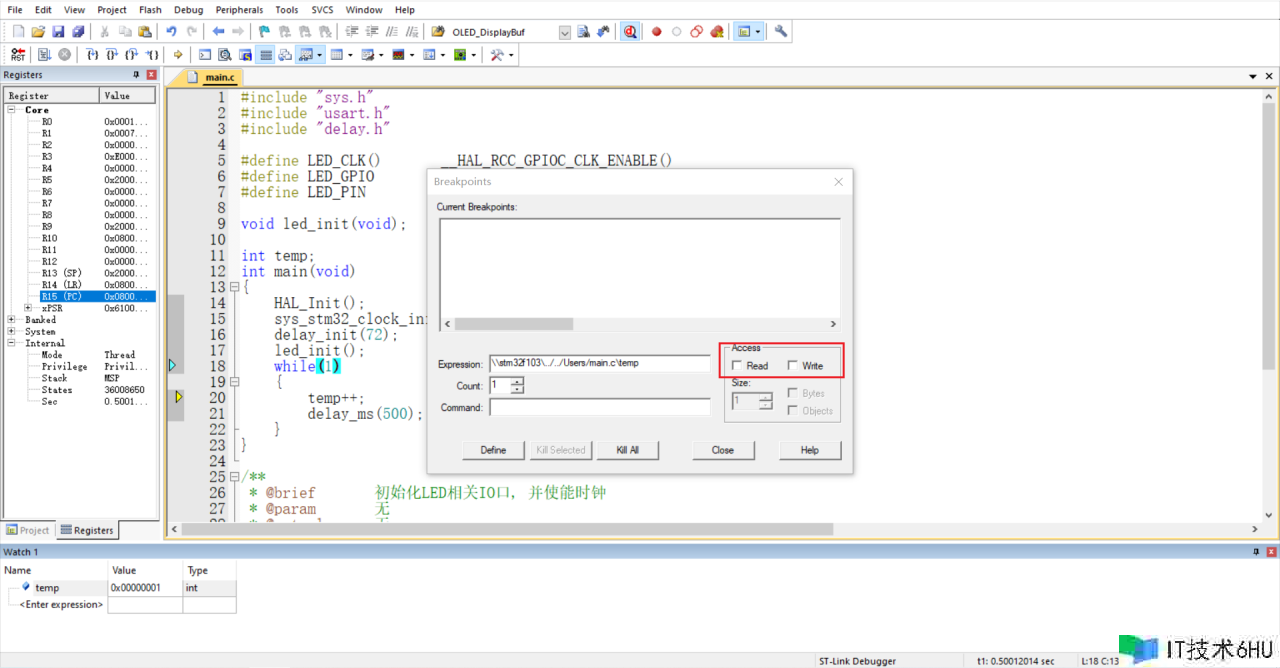Click the Command input field
Image resolution: width=1280 pixels, height=668 pixels.
pos(599,408)
